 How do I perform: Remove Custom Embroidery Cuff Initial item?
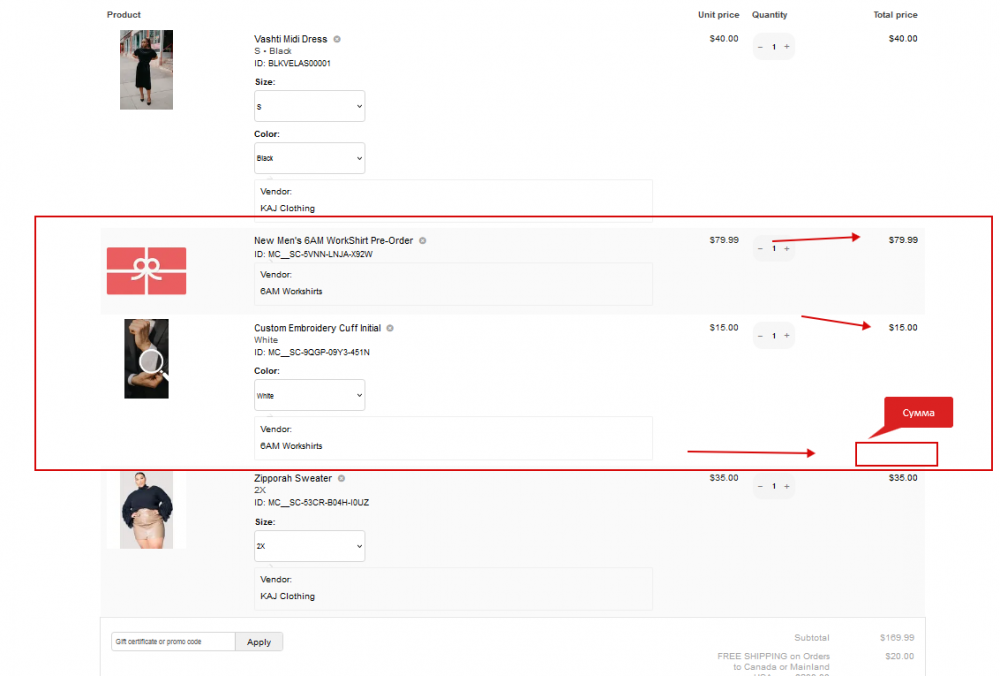pos(389,327)
